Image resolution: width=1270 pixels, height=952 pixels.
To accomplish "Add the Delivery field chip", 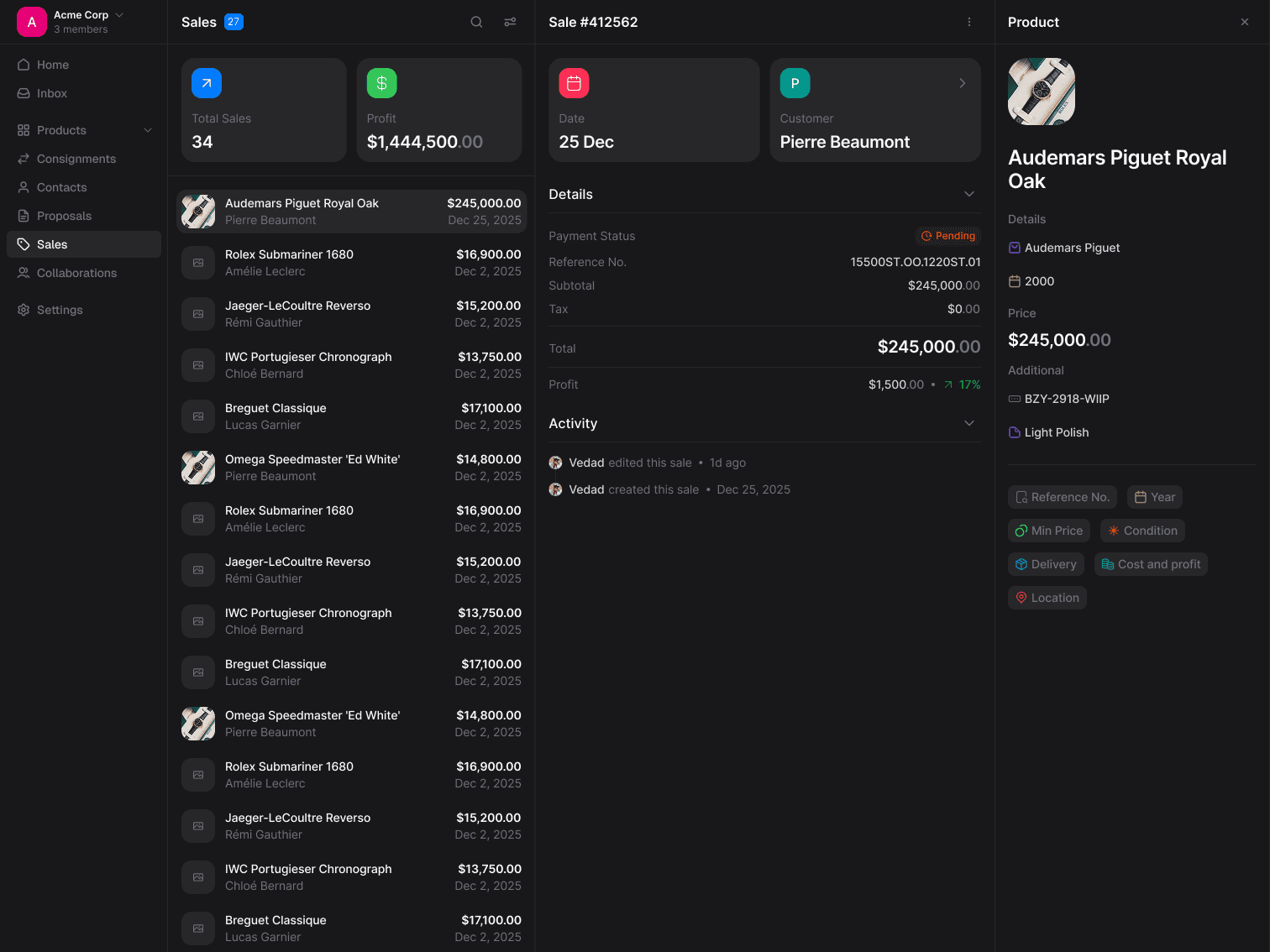I will 1046,564.
